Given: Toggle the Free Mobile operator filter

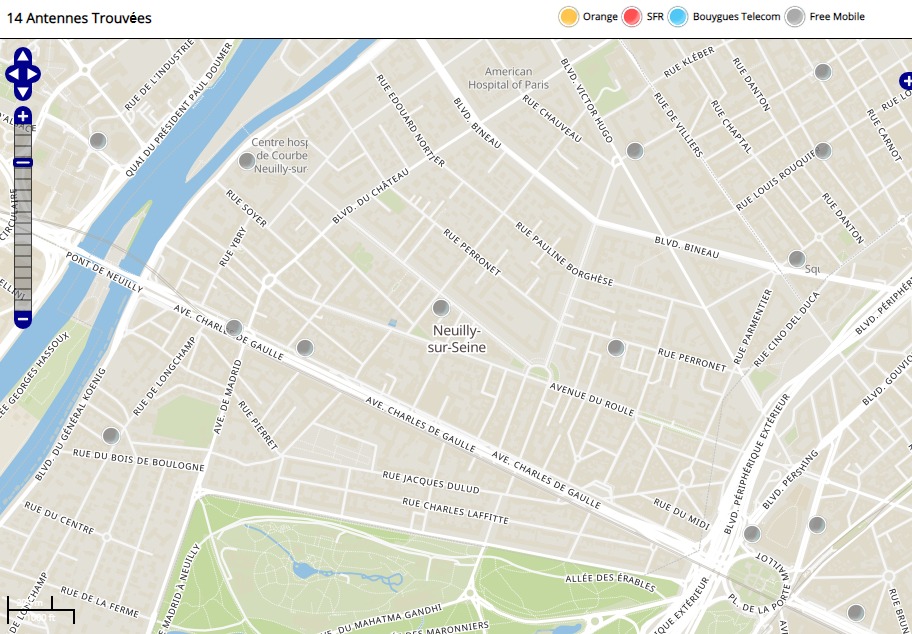Looking at the screenshot, I should (x=795, y=17).
